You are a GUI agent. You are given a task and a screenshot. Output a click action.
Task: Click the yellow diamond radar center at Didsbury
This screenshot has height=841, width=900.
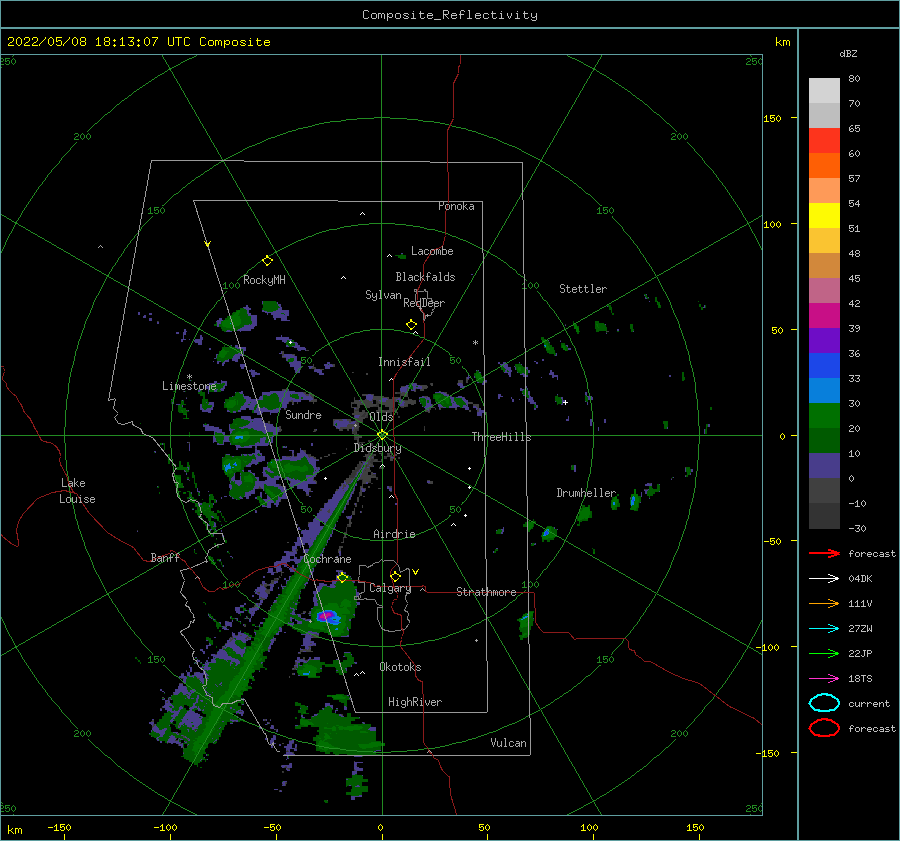(x=382, y=435)
